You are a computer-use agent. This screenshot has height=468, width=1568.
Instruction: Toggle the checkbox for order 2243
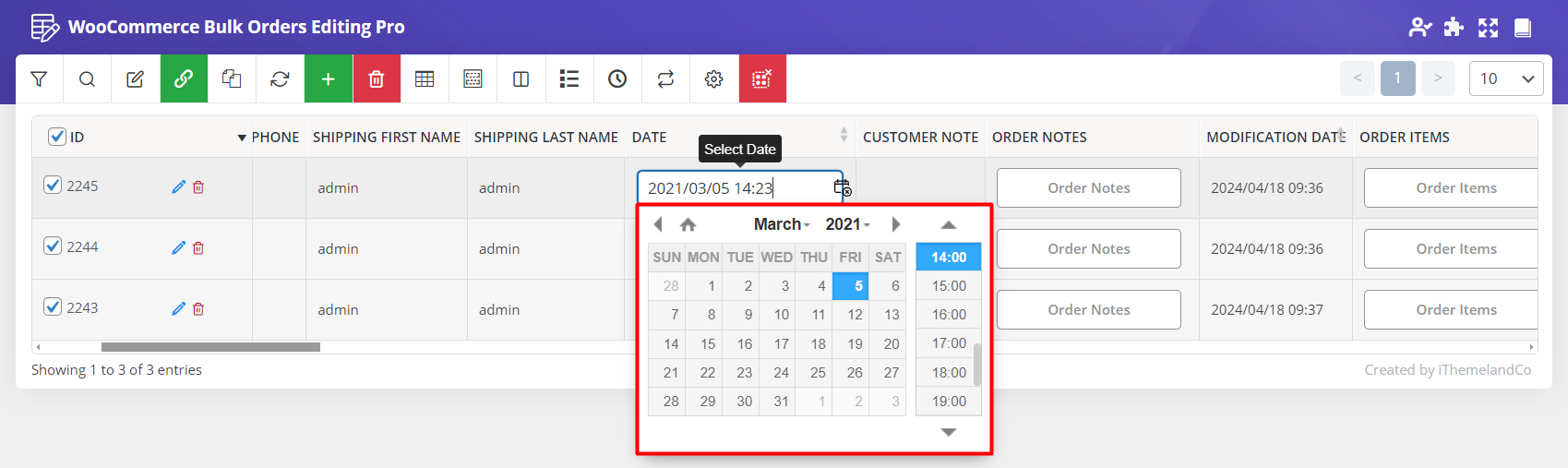pyautogui.click(x=53, y=307)
